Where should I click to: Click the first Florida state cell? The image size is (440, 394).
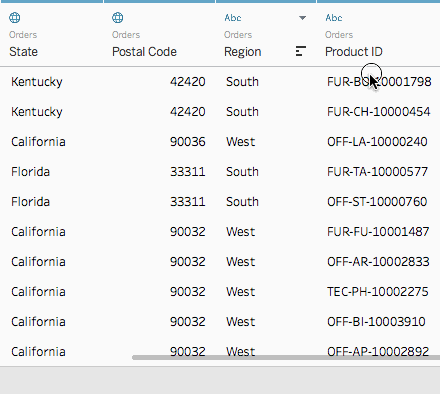30,172
